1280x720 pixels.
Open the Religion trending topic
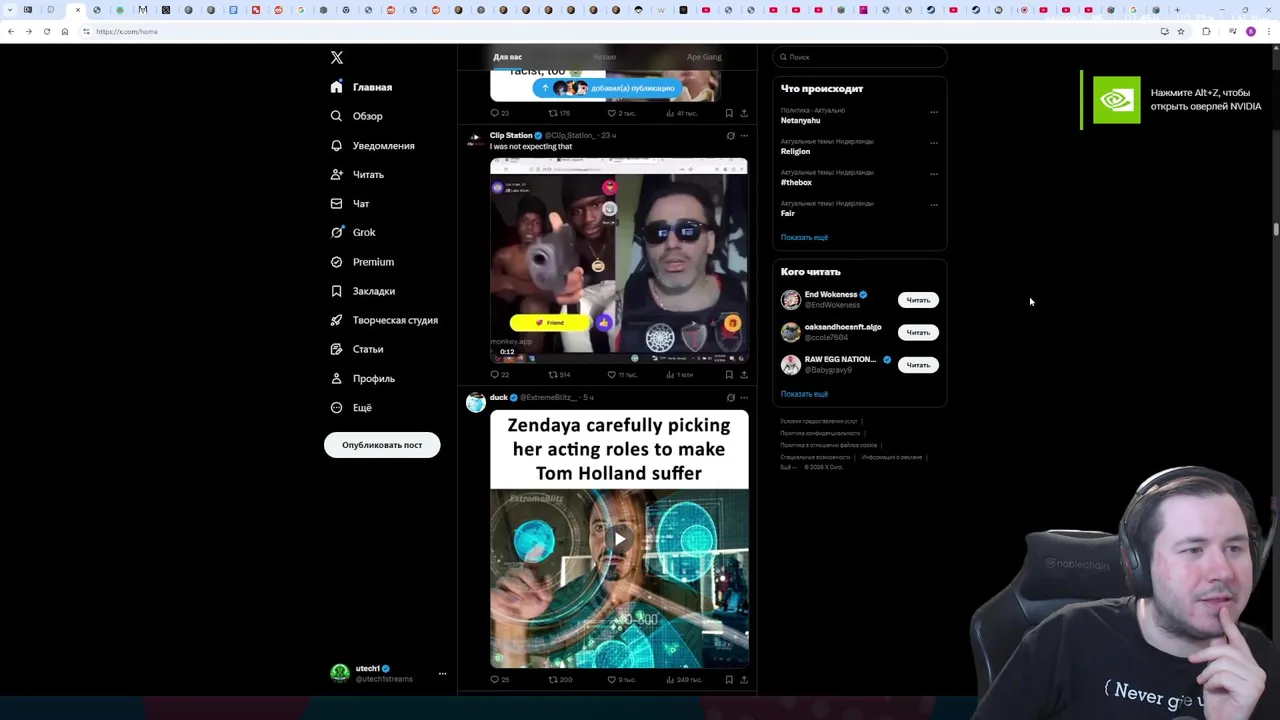(795, 151)
